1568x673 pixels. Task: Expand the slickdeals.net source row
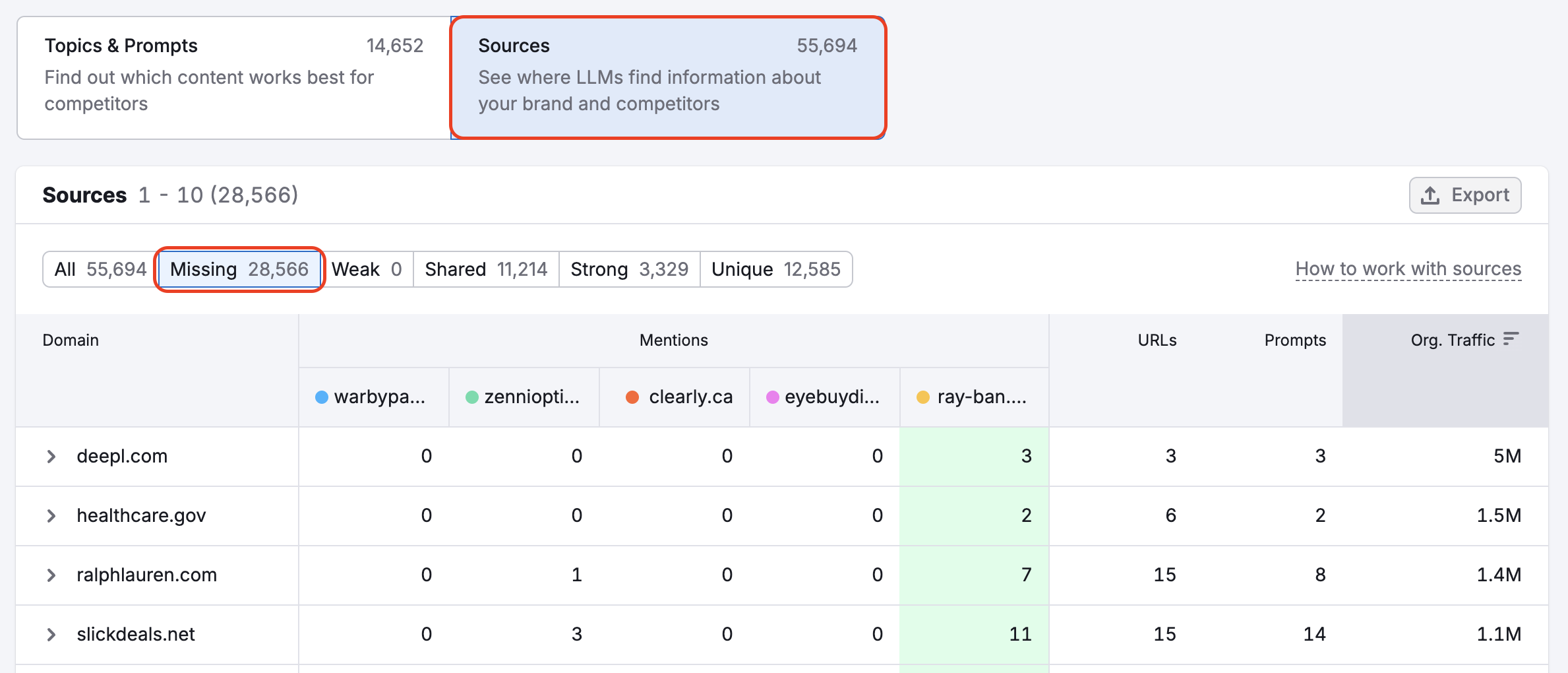tap(52, 634)
